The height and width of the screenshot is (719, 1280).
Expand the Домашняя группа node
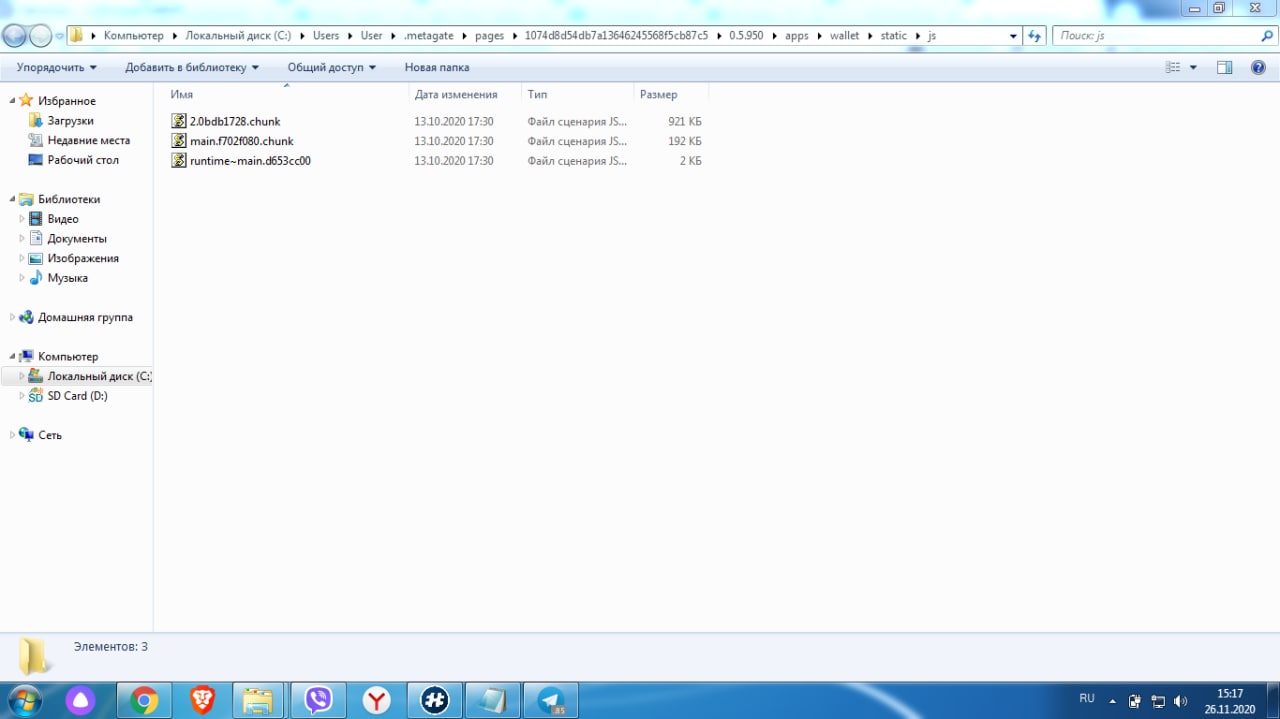click(12, 317)
